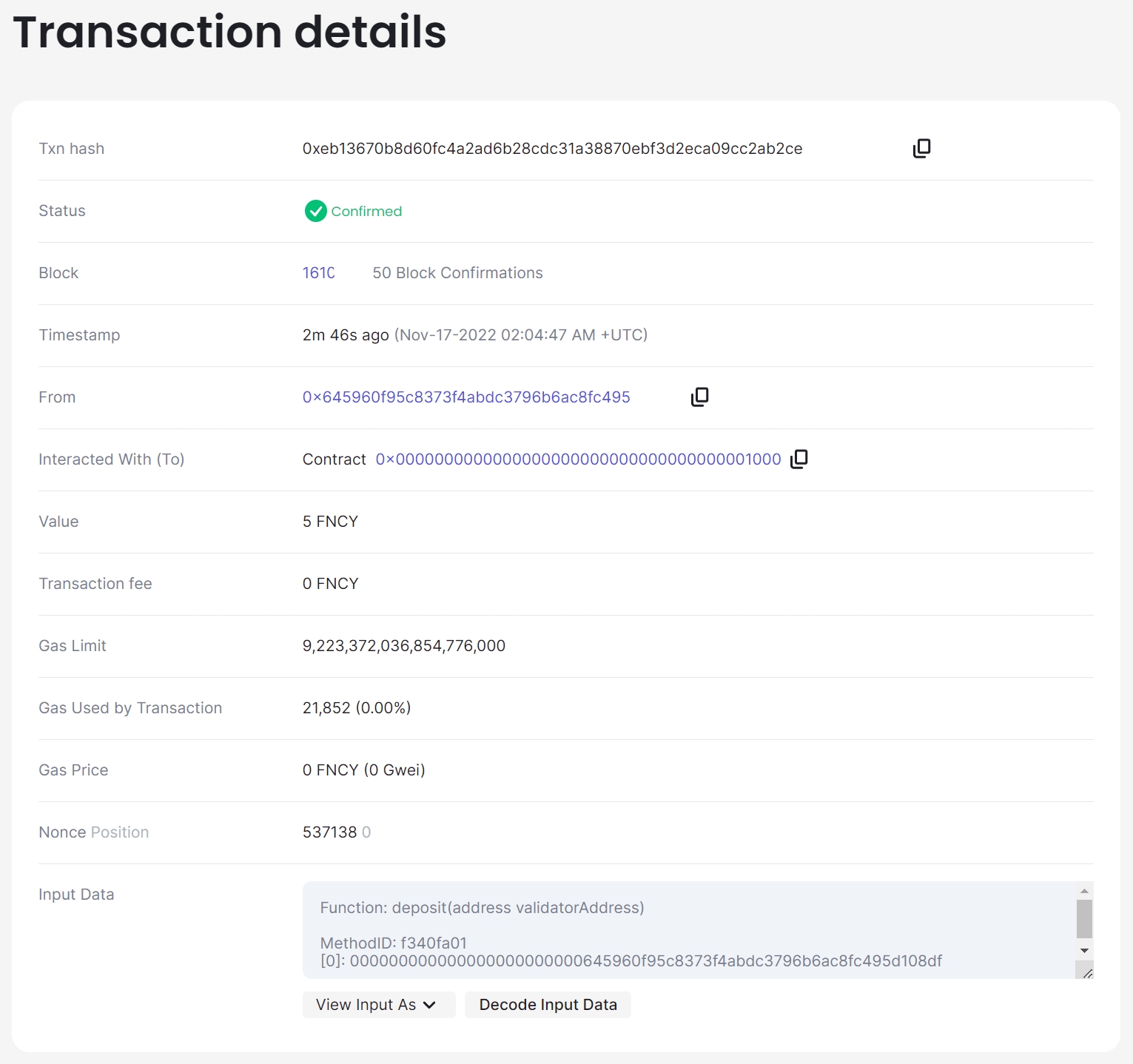This screenshot has width=1133, height=1064.
Task: Click the Input Data box resize handle
Action: [x=1086, y=972]
